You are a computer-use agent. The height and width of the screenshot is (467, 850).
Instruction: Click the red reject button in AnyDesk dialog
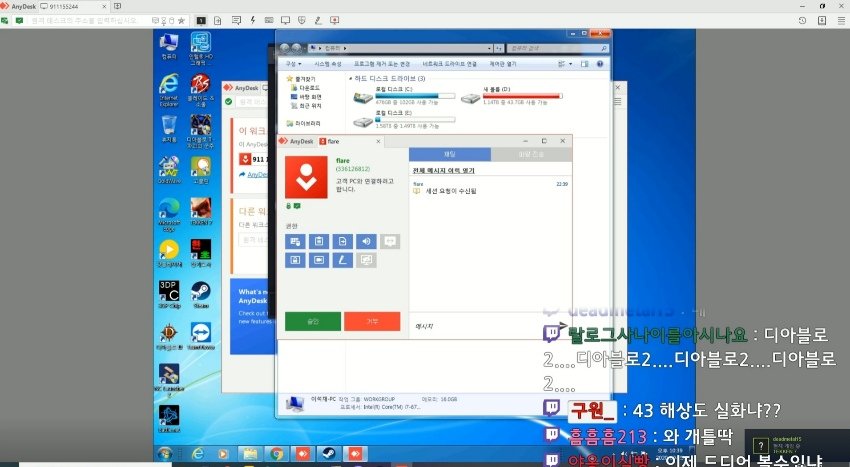(371, 321)
